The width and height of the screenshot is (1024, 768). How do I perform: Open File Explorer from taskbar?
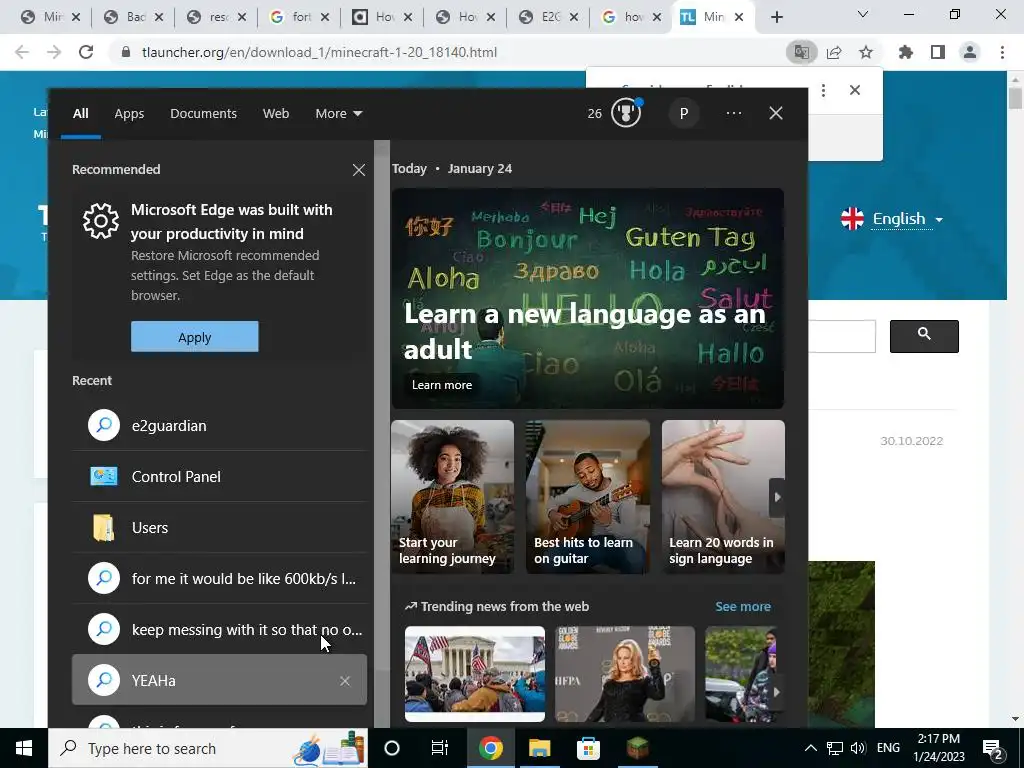[x=539, y=748]
